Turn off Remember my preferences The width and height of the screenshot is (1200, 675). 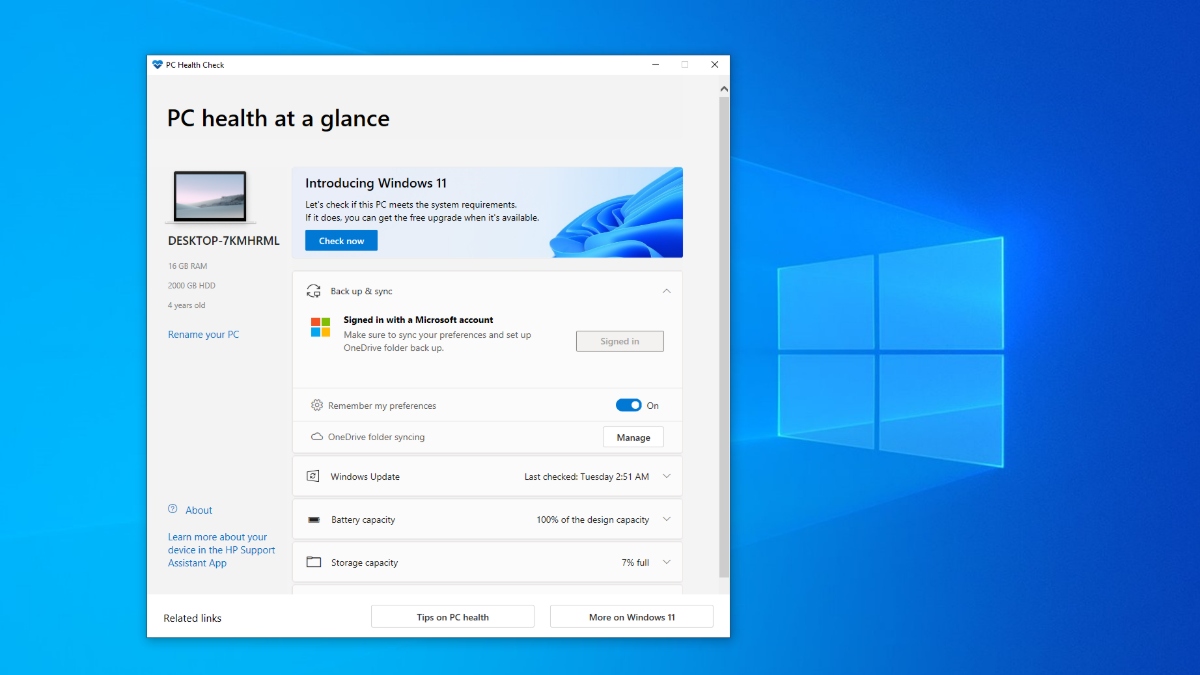(x=630, y=405)
